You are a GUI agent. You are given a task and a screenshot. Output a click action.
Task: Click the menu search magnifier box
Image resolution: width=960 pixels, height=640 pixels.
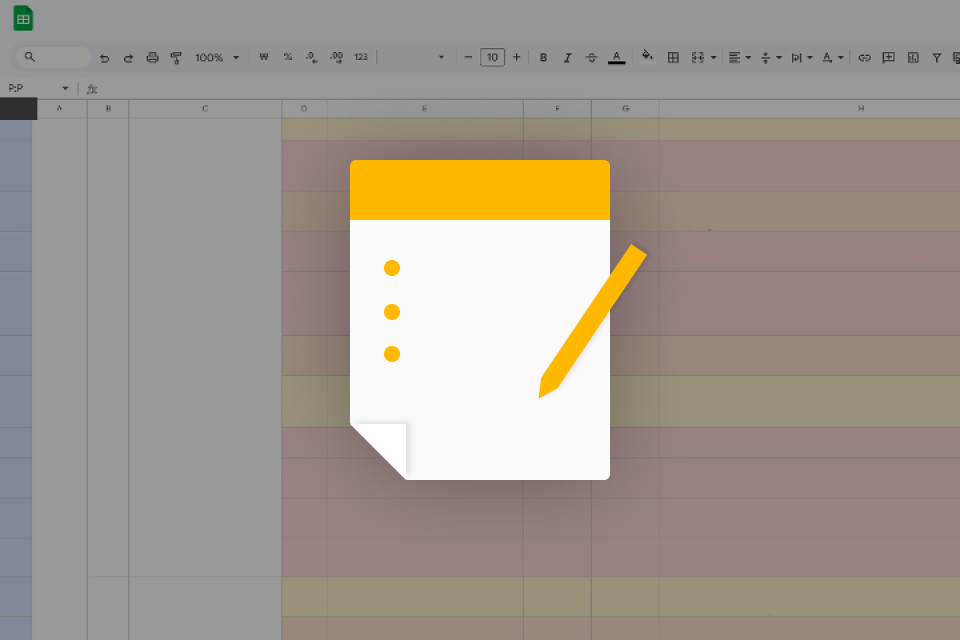pyautogui.click(x=54, y=57)
